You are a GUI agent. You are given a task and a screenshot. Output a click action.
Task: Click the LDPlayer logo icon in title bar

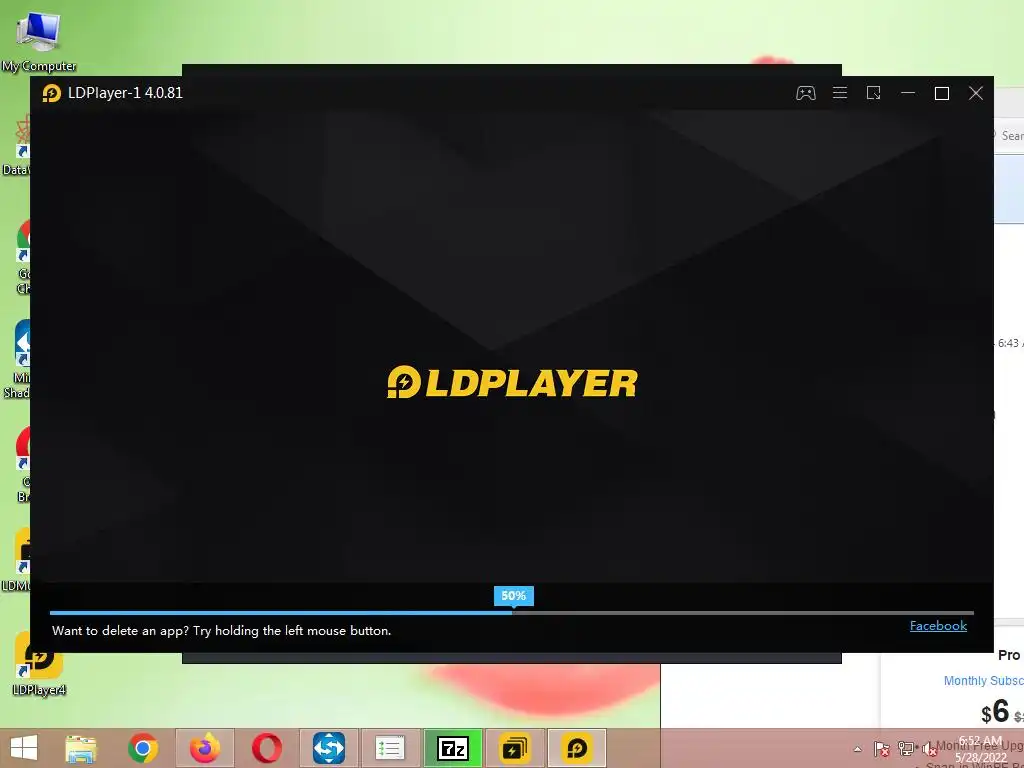point(51,93)
